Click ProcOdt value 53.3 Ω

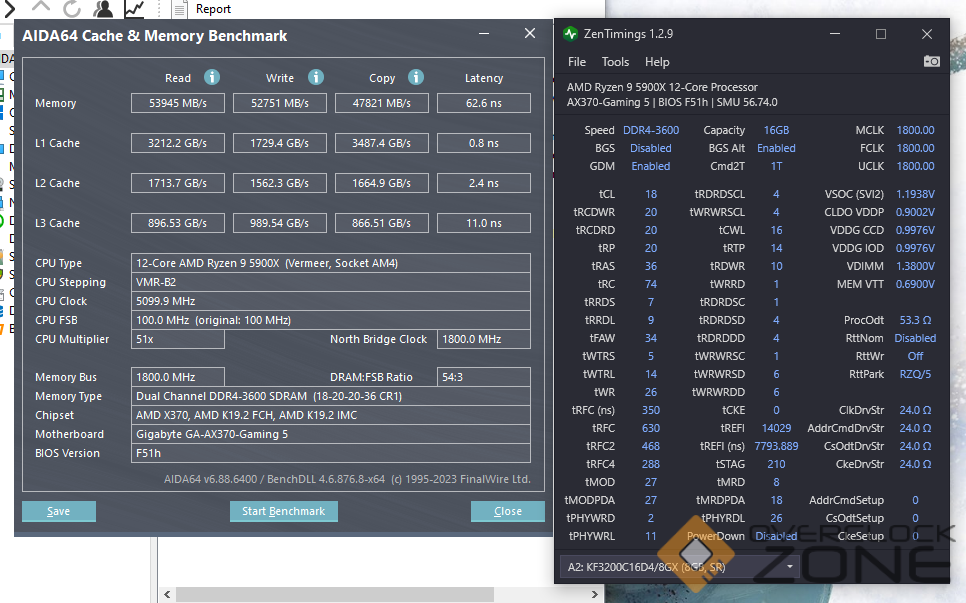pyautogui.click(x=915, y=320)
